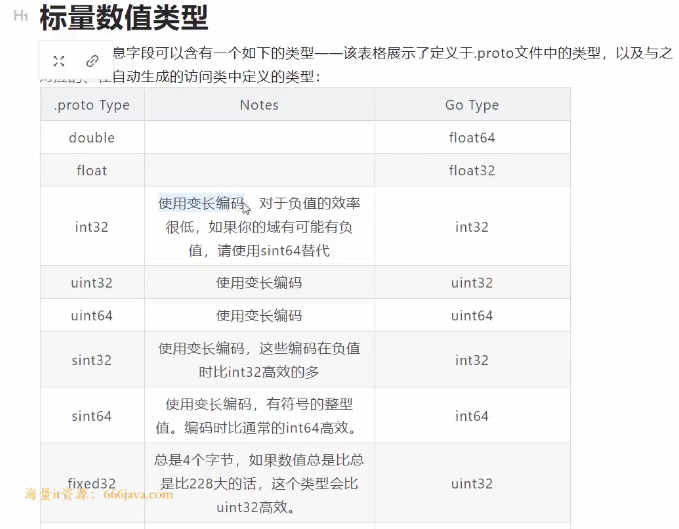Click the copy link icon in floating toolbar

pyautogui.click(x=92, y=61)
